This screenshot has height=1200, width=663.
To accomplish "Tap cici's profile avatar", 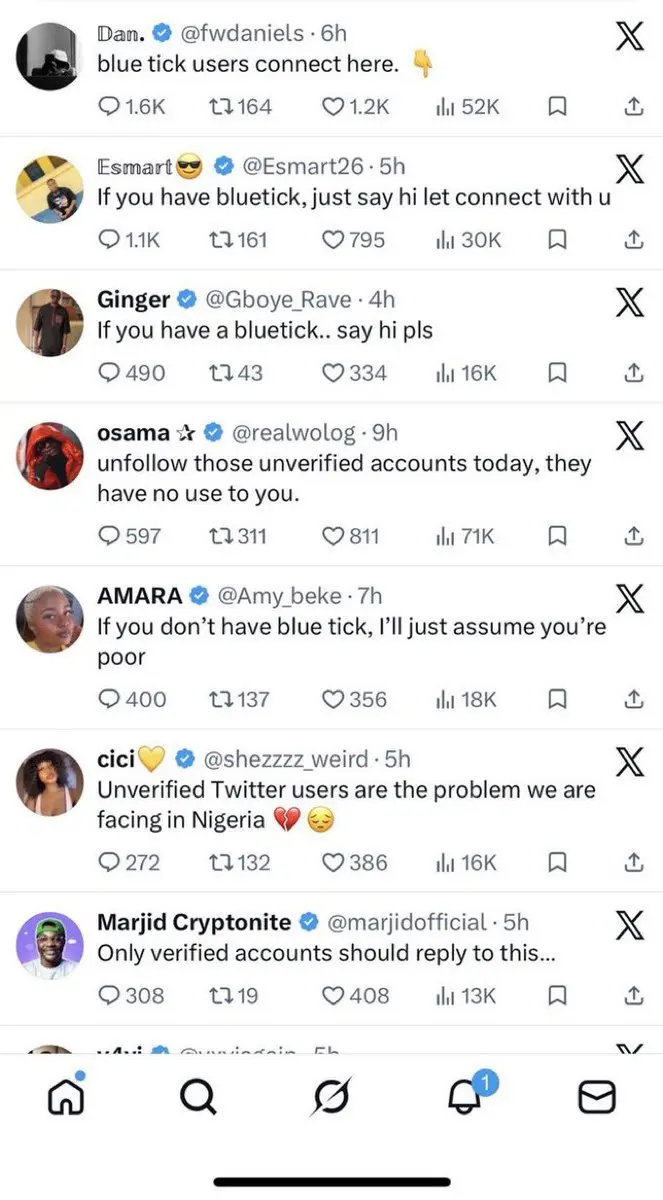I will pos(50,782).
